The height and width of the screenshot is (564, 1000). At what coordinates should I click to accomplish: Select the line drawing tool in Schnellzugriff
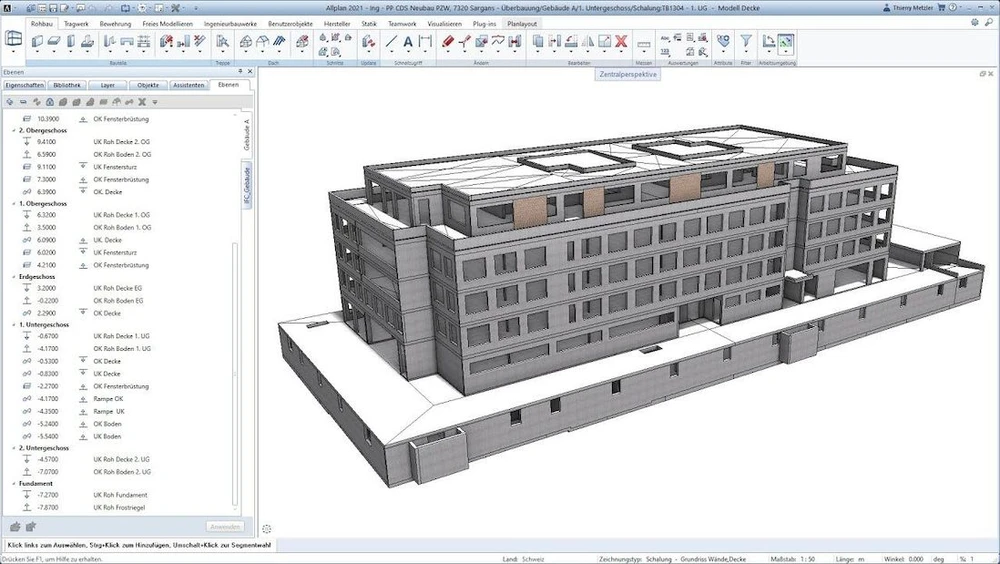click(391, 42)
